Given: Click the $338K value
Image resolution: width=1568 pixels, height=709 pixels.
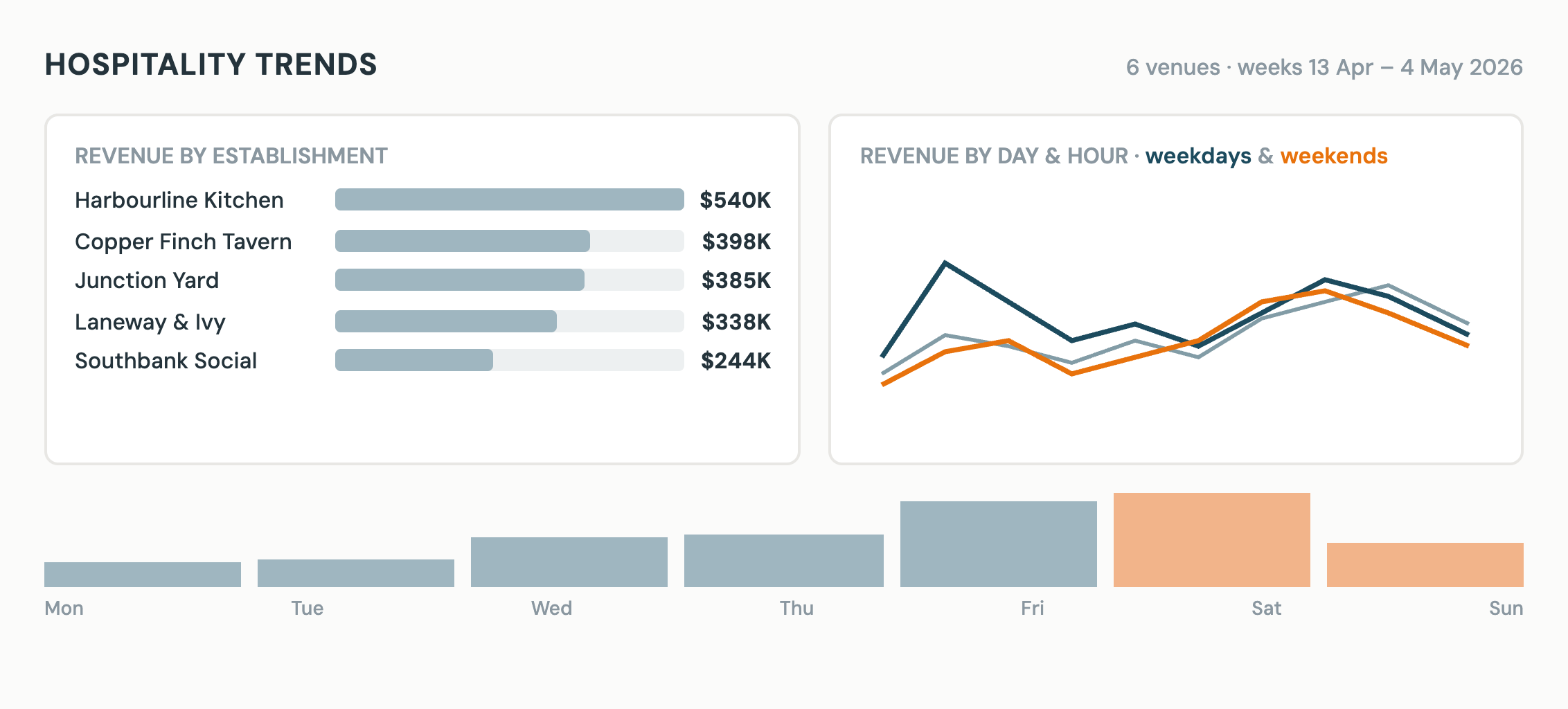Looking at the screenshot, I should click(x=736, y=322).
